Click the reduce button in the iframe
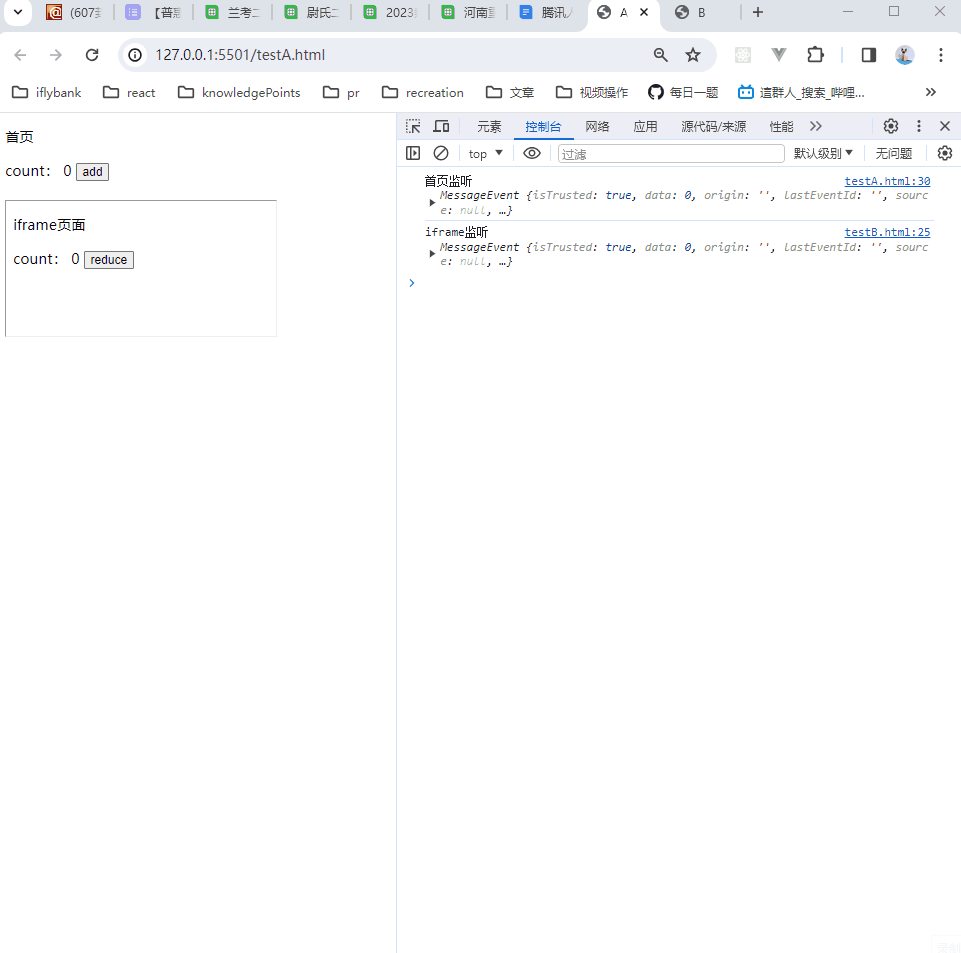961x953 pixels. [108, 259]
